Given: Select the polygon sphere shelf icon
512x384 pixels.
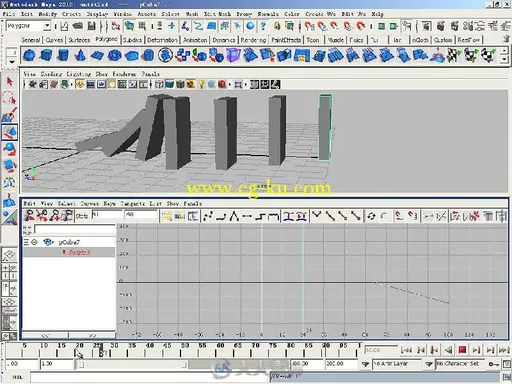Looking at the screenshot, I should (x=29, y=55).
